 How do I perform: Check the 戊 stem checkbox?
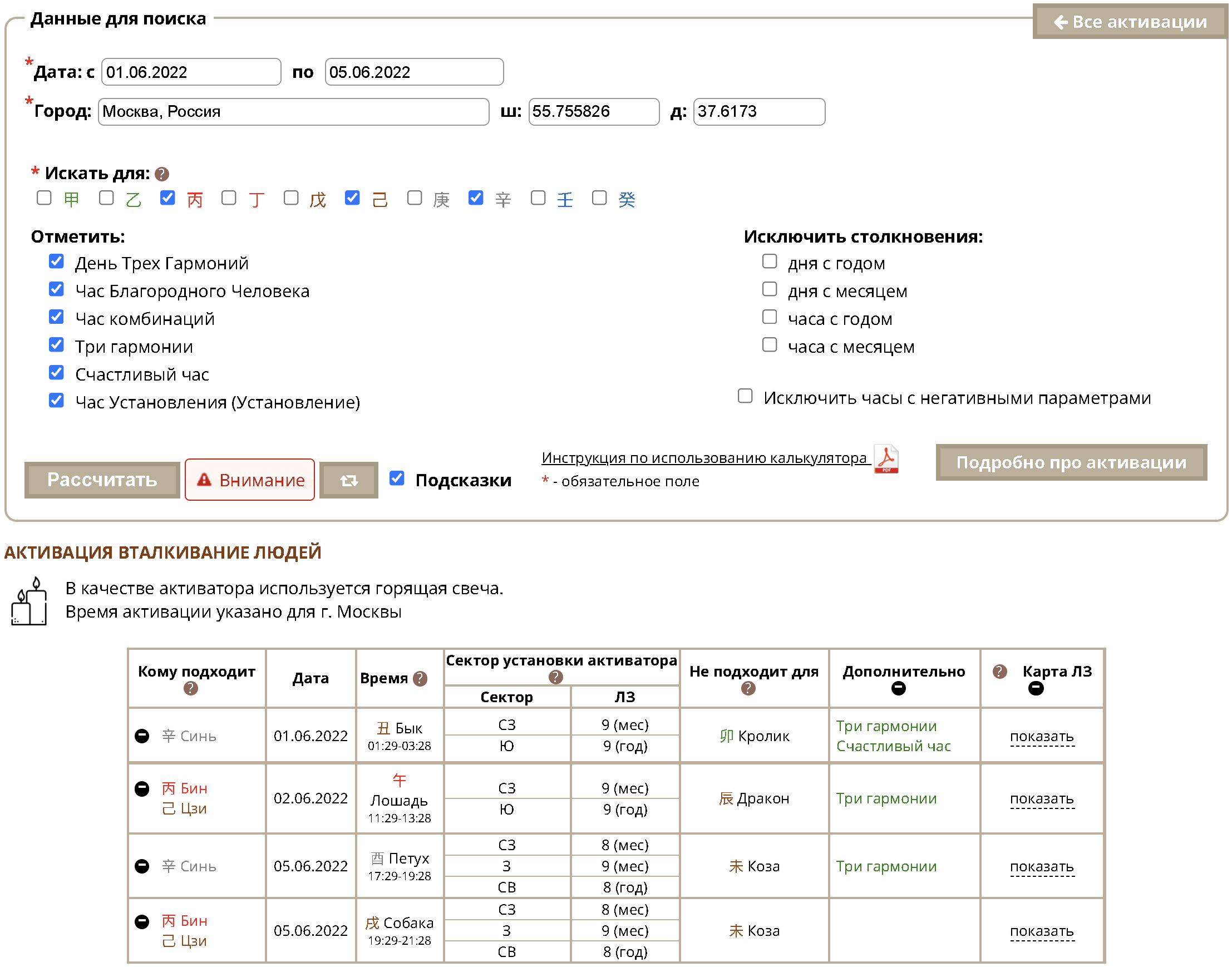[291, 198]
